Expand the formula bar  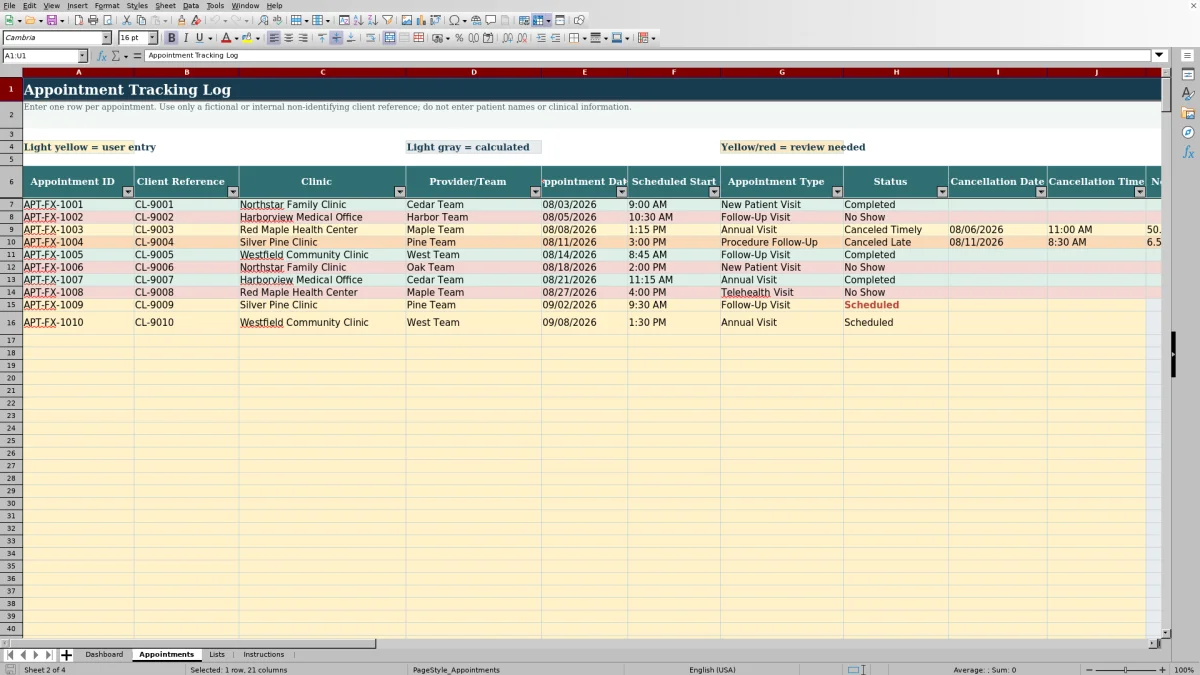coord(1159,56)
